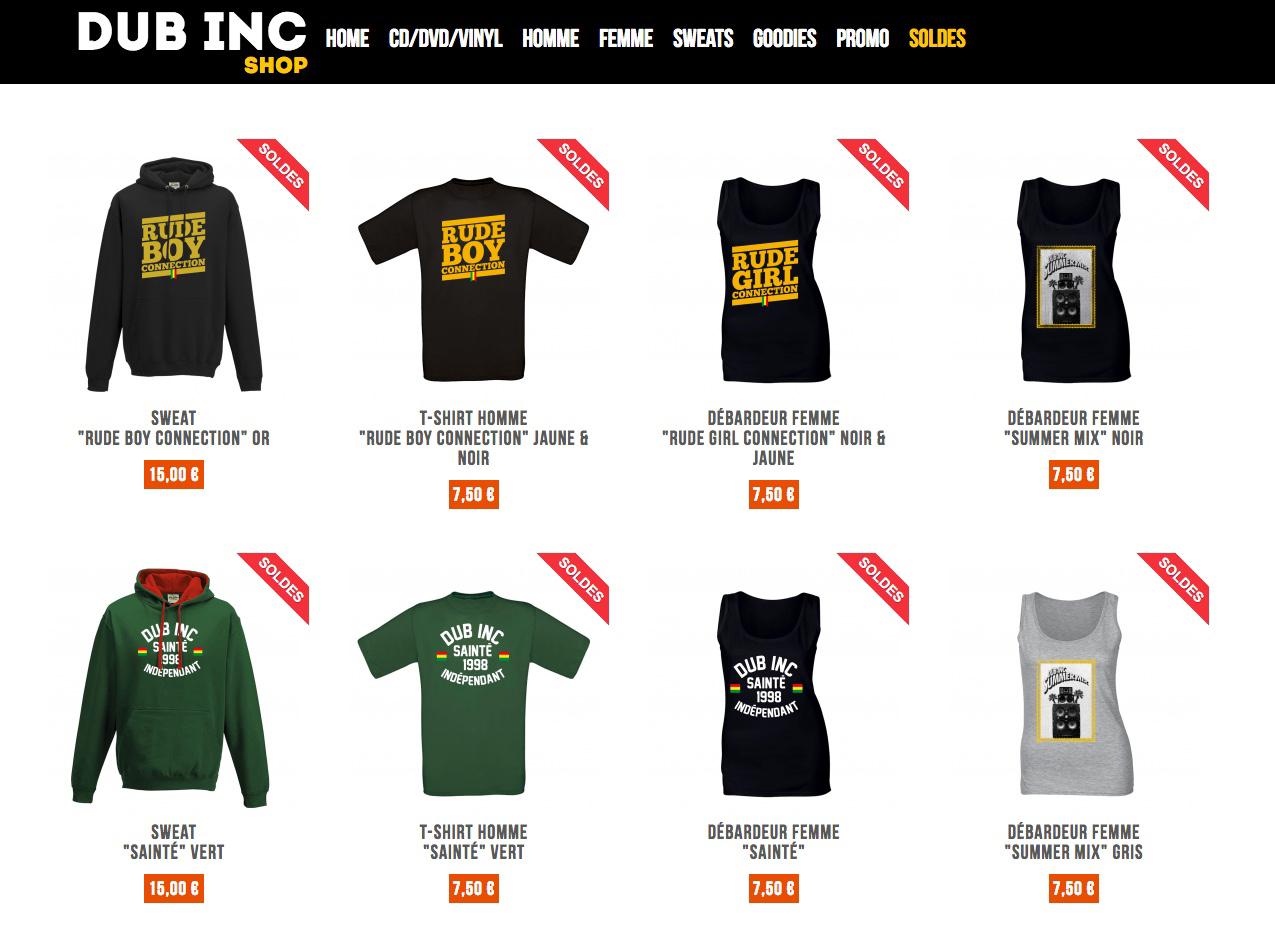Viewport: 1275px width, 932px height.
Task: Select the highlighted SOLDES menu item
Action: click(937, 39)
